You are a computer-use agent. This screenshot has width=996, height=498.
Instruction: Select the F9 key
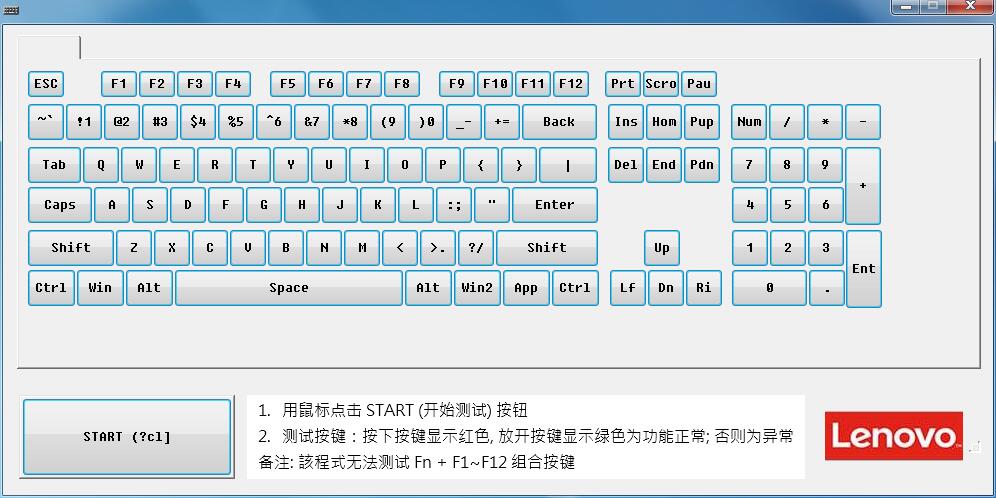click(457, 84)
